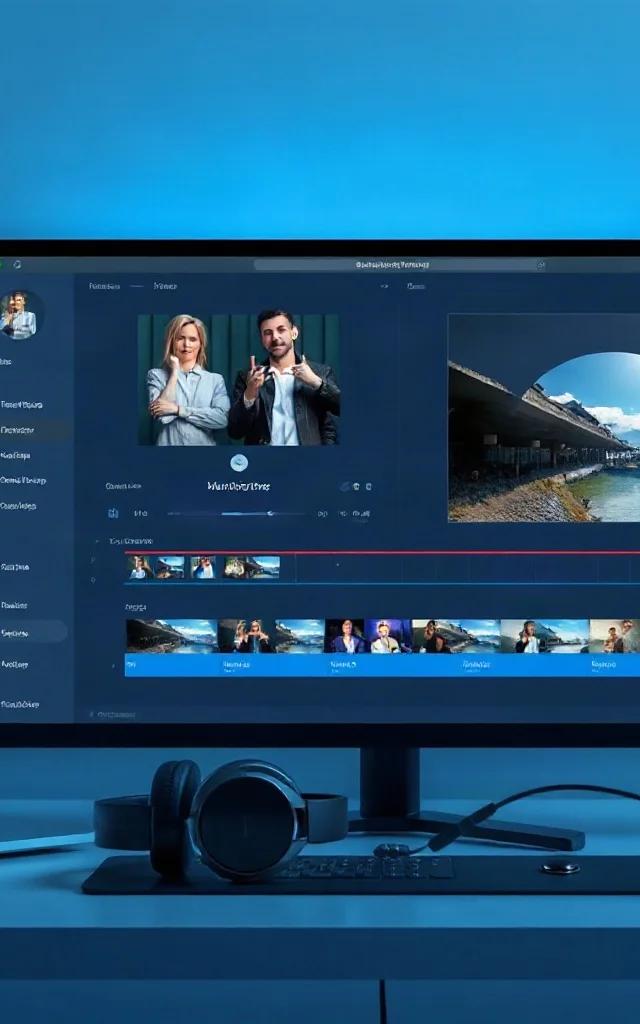Adjust the playback progress slider under the clip title
The image size is (640, 1024).
click(x=236, y=514)
